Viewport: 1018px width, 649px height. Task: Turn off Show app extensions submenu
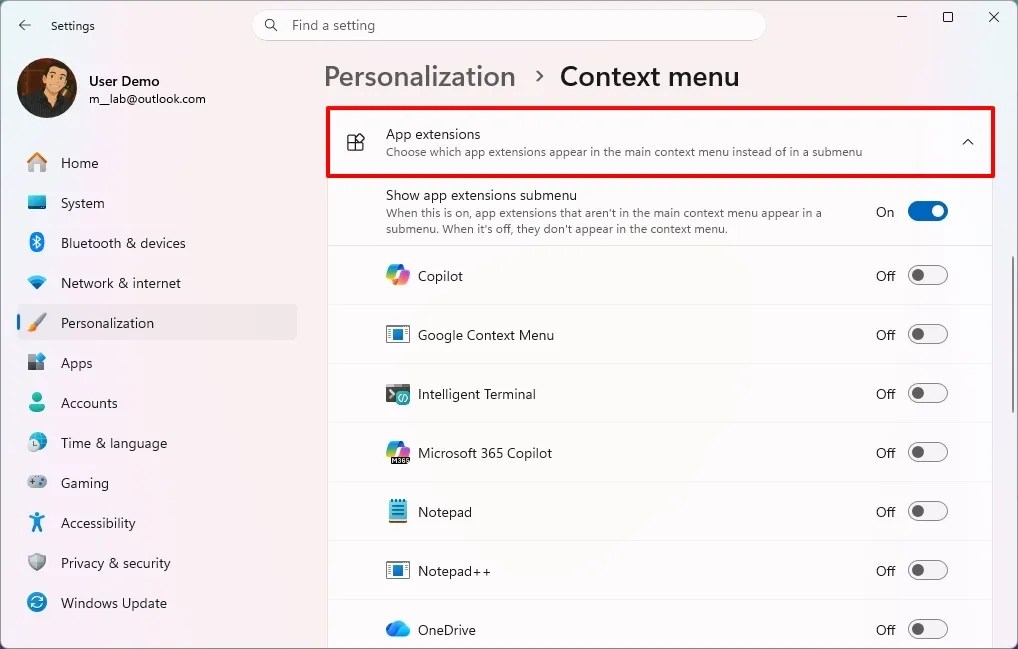coord(927,212)
